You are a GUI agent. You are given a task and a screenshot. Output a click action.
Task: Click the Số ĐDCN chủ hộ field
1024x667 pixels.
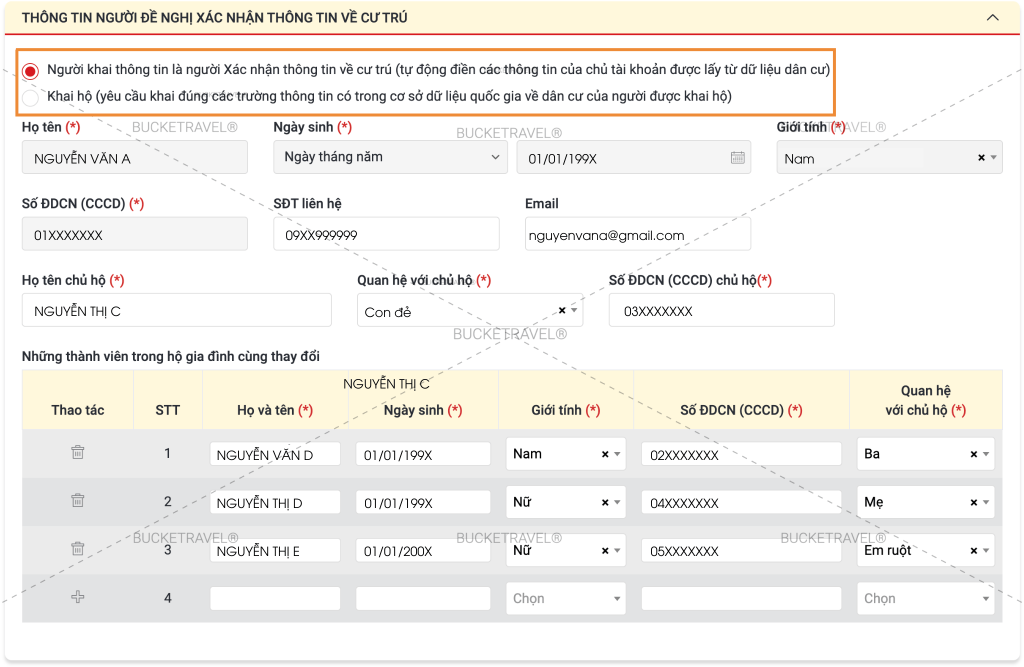[721, 311]
